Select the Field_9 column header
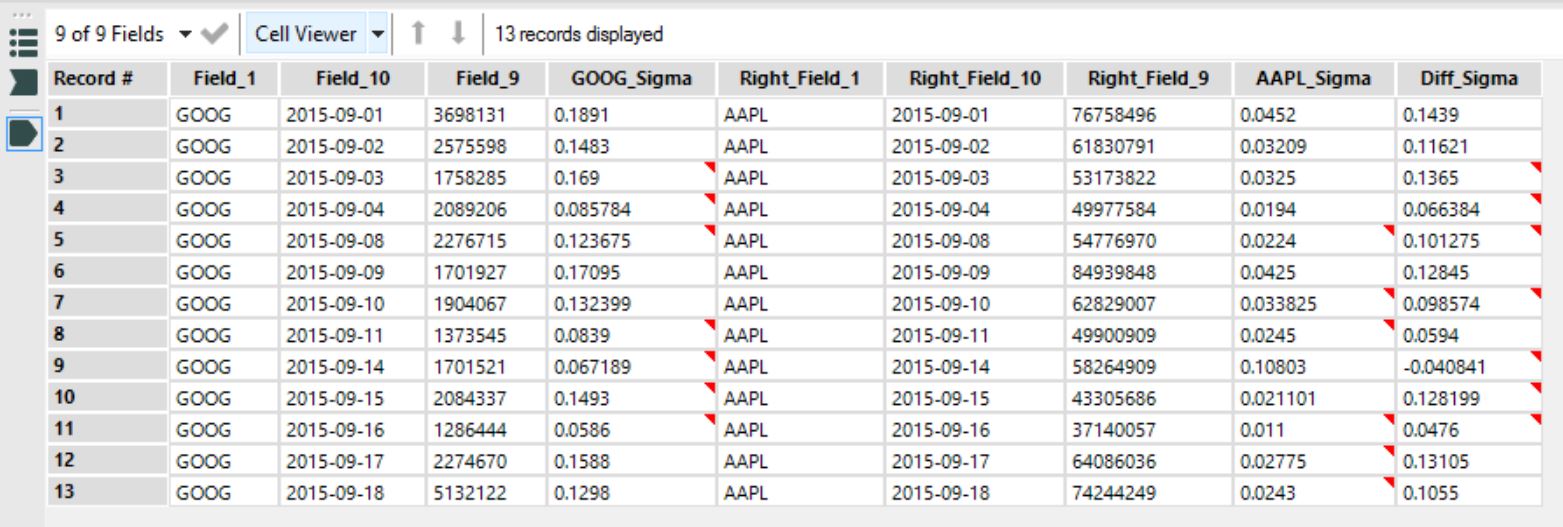The image size is (1563, 527). click(486, 79)
